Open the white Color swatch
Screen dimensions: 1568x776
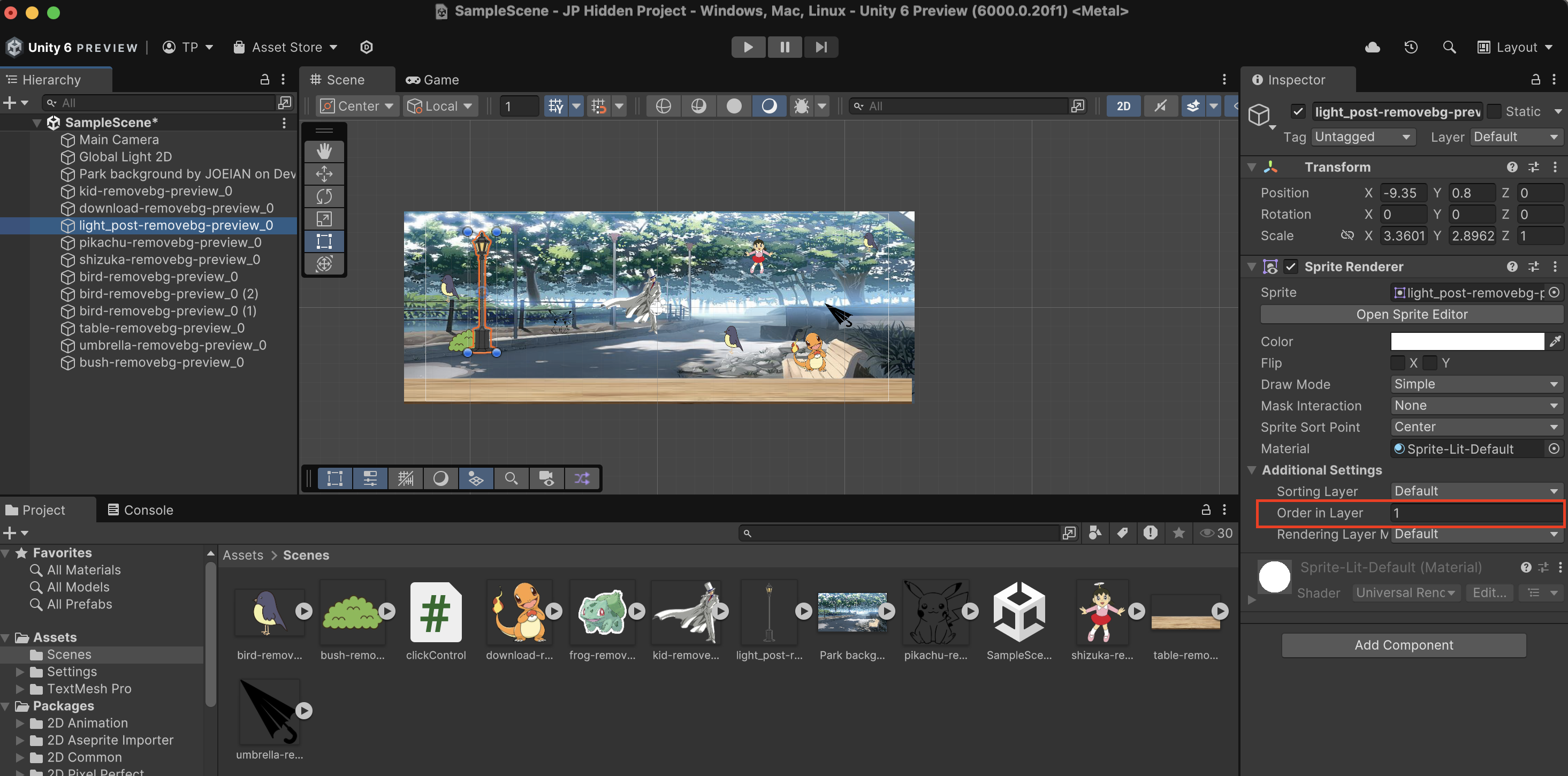click(x=1467, y=341)
